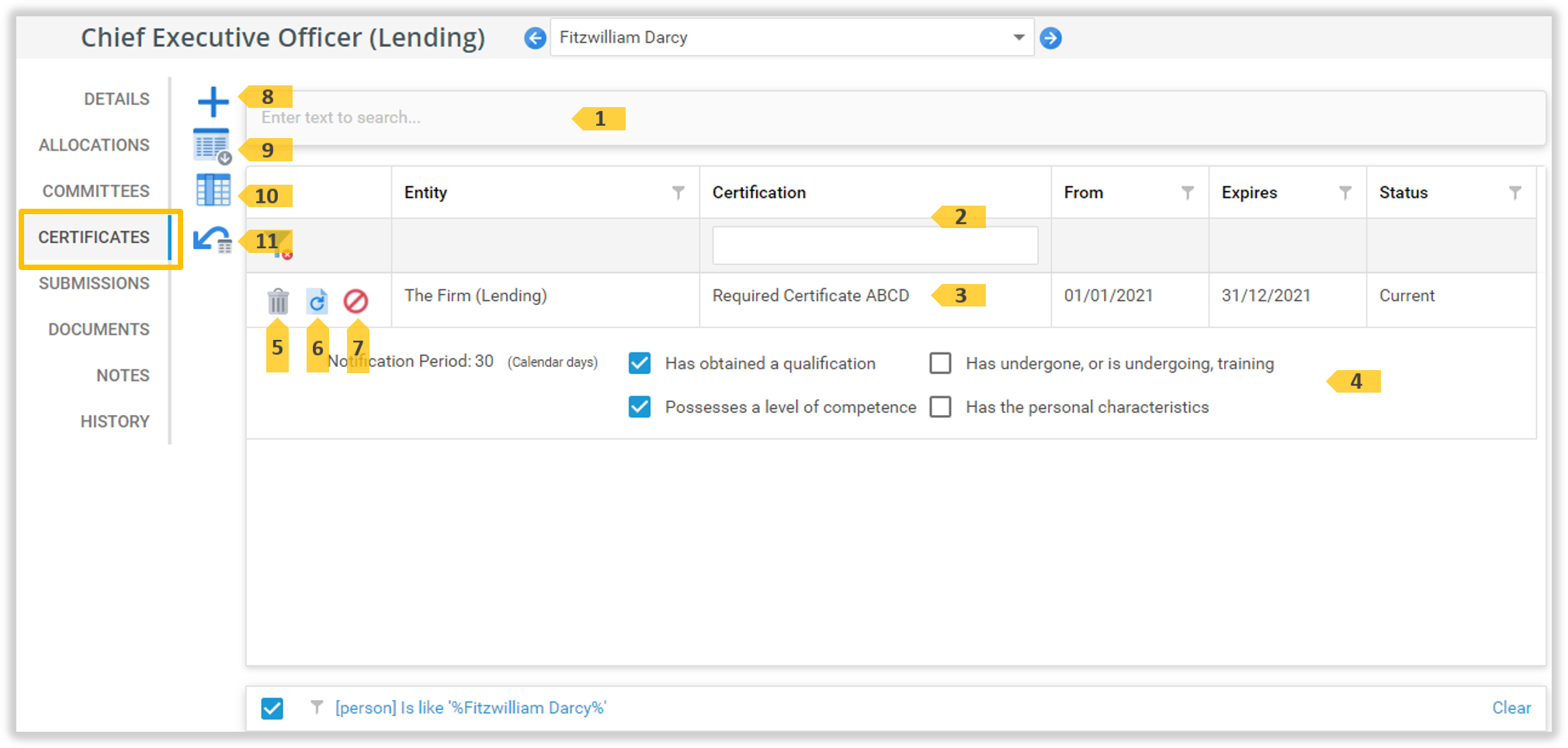1568x748 pixels.
Task: Delete the Required Certificate ABCD row
Action: 277,300
